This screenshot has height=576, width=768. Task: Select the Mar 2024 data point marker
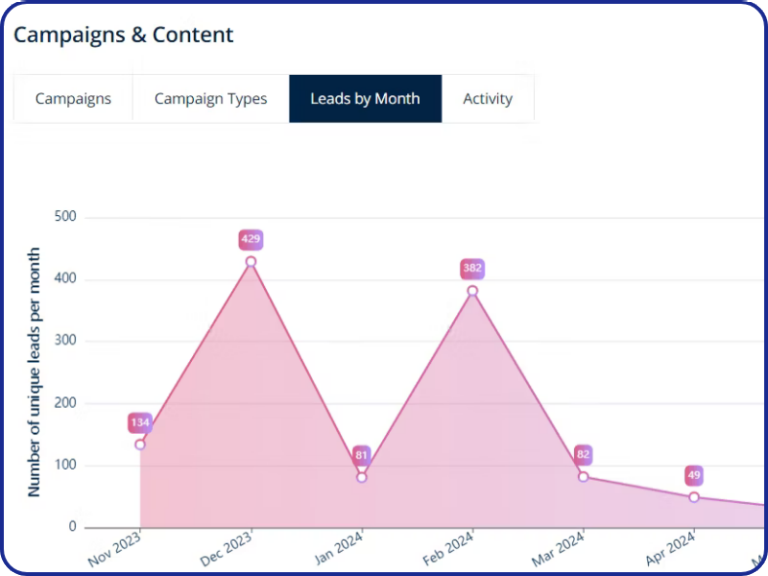point(583,476)
